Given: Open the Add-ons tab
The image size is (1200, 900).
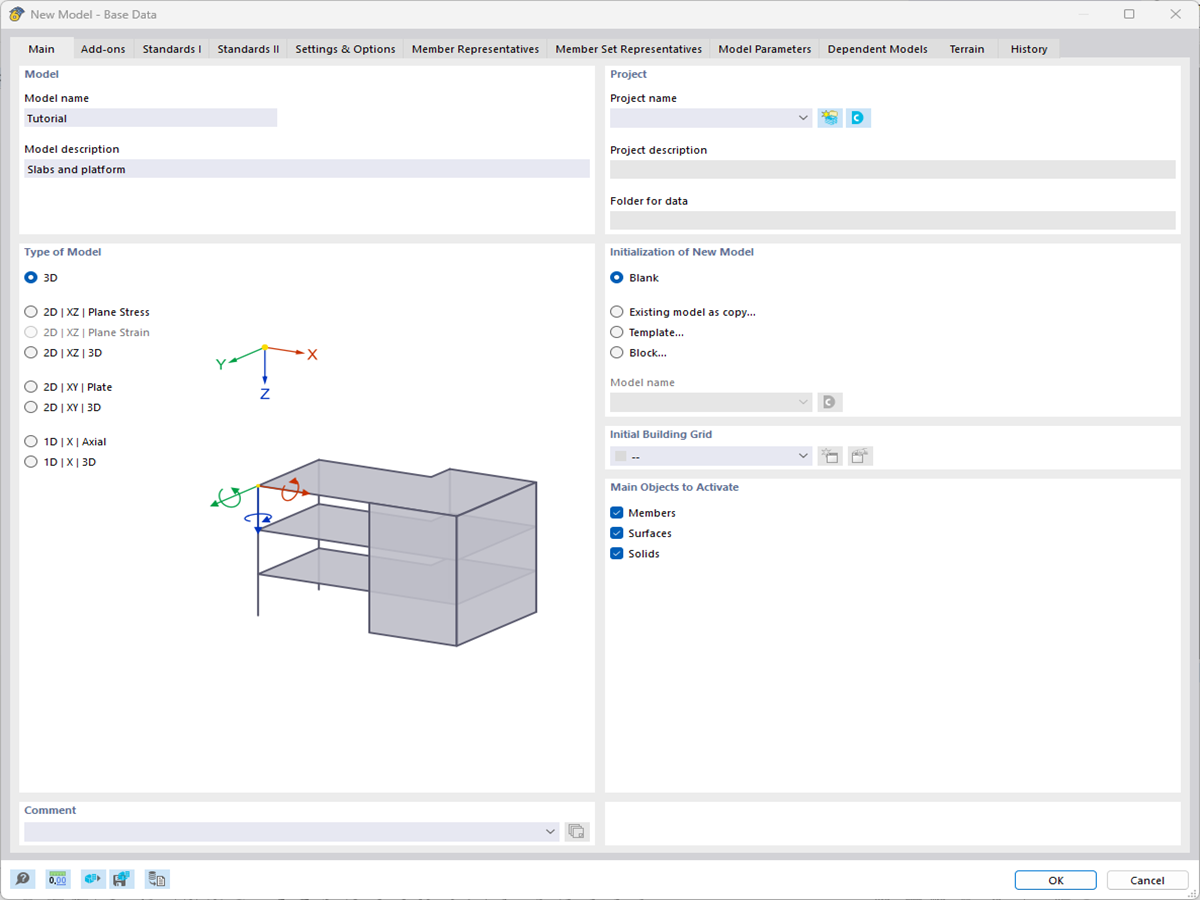Looking at the screenshot, I should (102, 48).
